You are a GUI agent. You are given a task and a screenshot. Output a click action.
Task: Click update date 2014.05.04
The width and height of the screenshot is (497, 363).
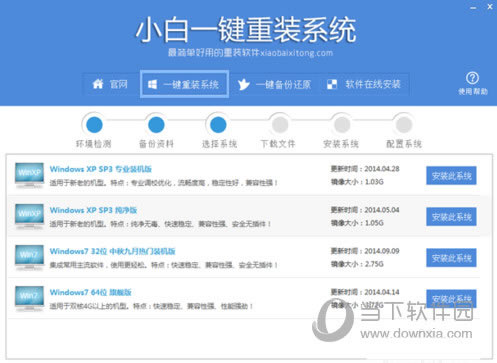click(x=382, y=210)
